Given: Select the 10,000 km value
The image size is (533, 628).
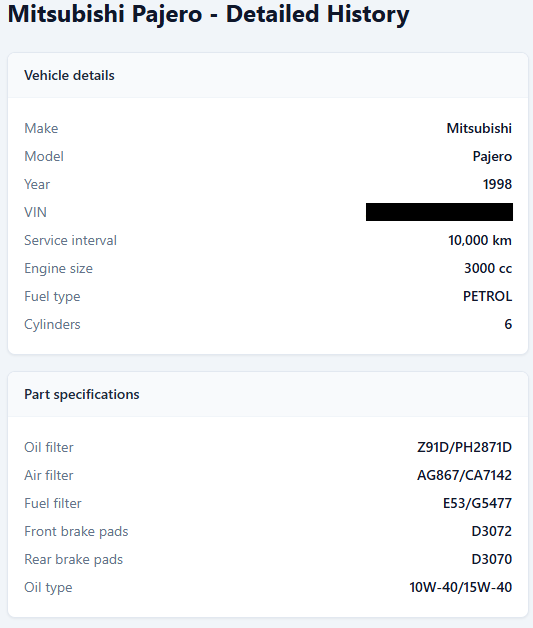Looking at the screenshot, I should coord(480,240).
